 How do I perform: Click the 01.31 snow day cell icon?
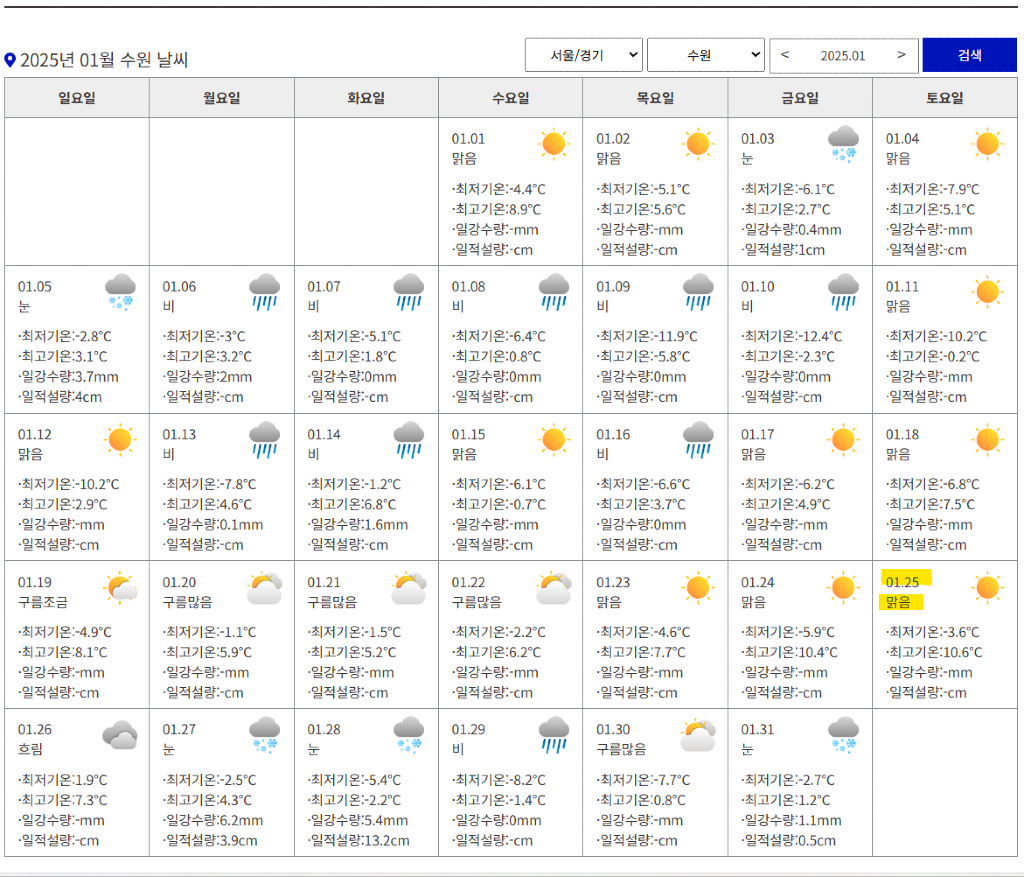(843, 735)
